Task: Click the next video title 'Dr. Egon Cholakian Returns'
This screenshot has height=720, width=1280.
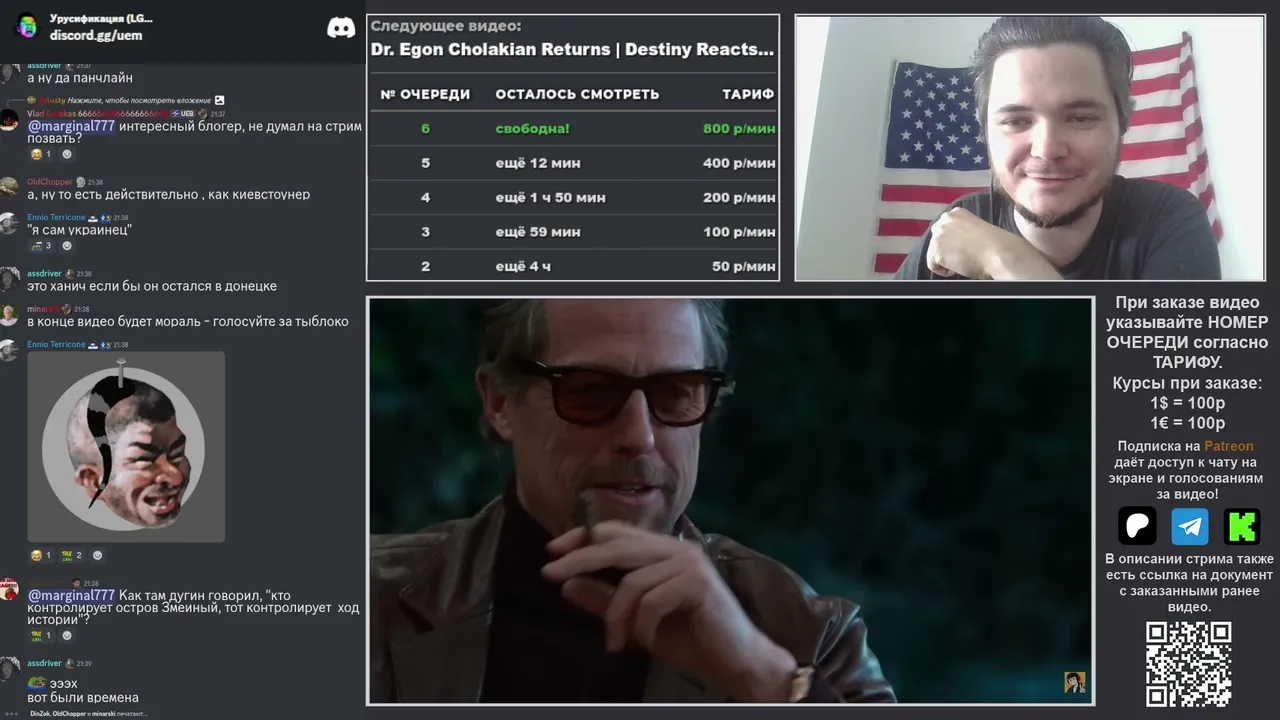Action: point(572,49)
